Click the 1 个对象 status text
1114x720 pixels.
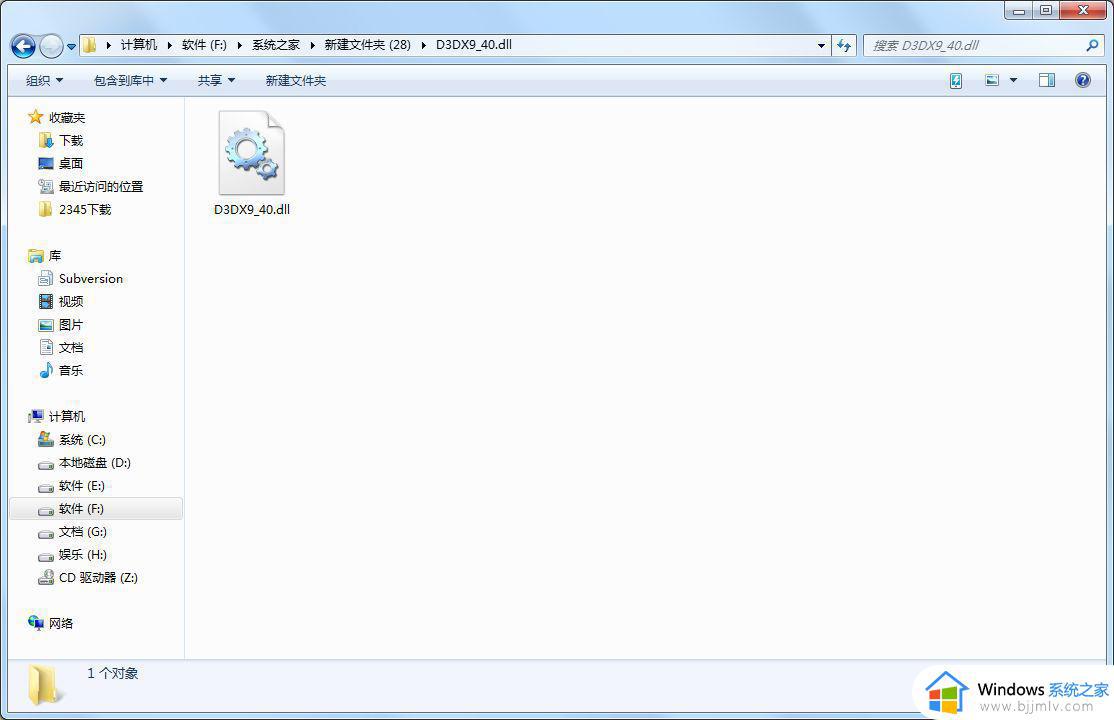pos(113,673)
